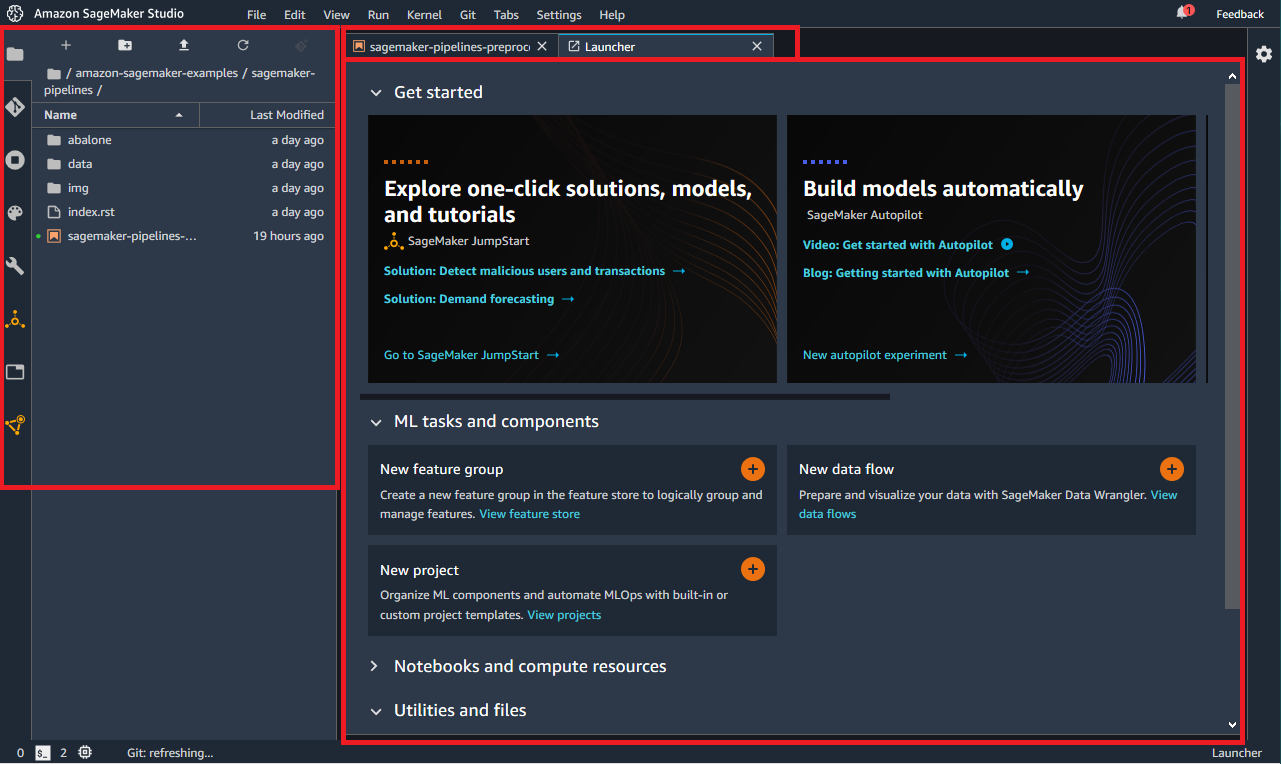Image resolution: width=1281 pixels, height=764 pixels.
Task: Open the Help menu
Action: click(x=612, y=15)
